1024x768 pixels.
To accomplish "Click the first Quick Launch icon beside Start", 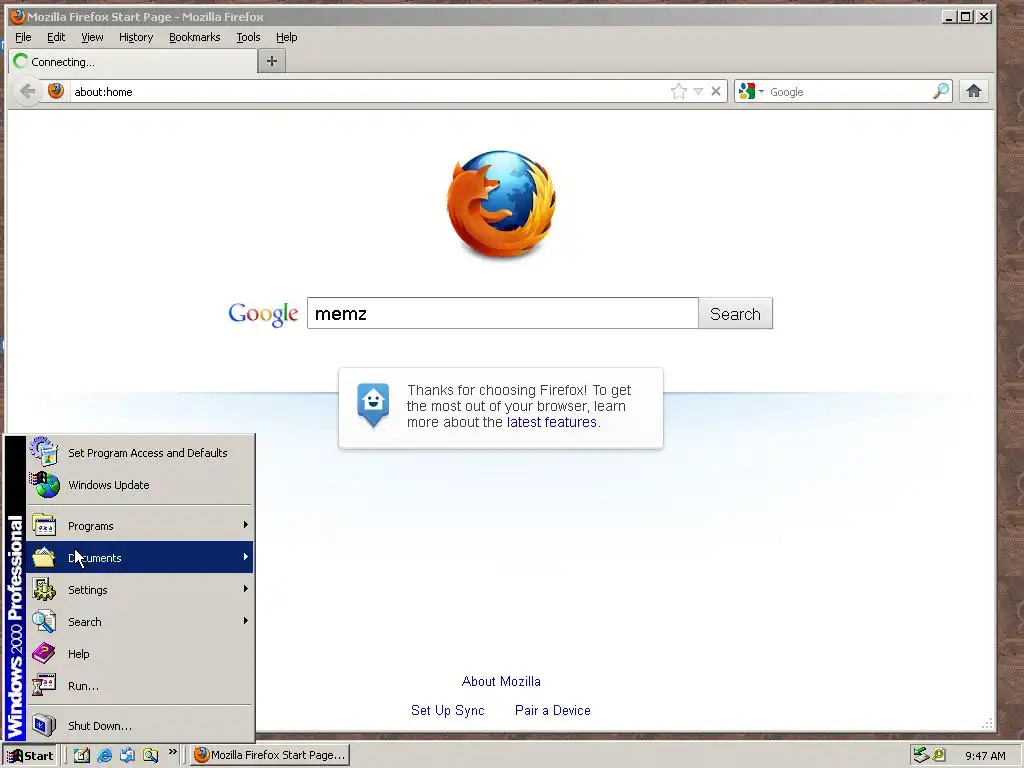I will [x=82, y=755].
